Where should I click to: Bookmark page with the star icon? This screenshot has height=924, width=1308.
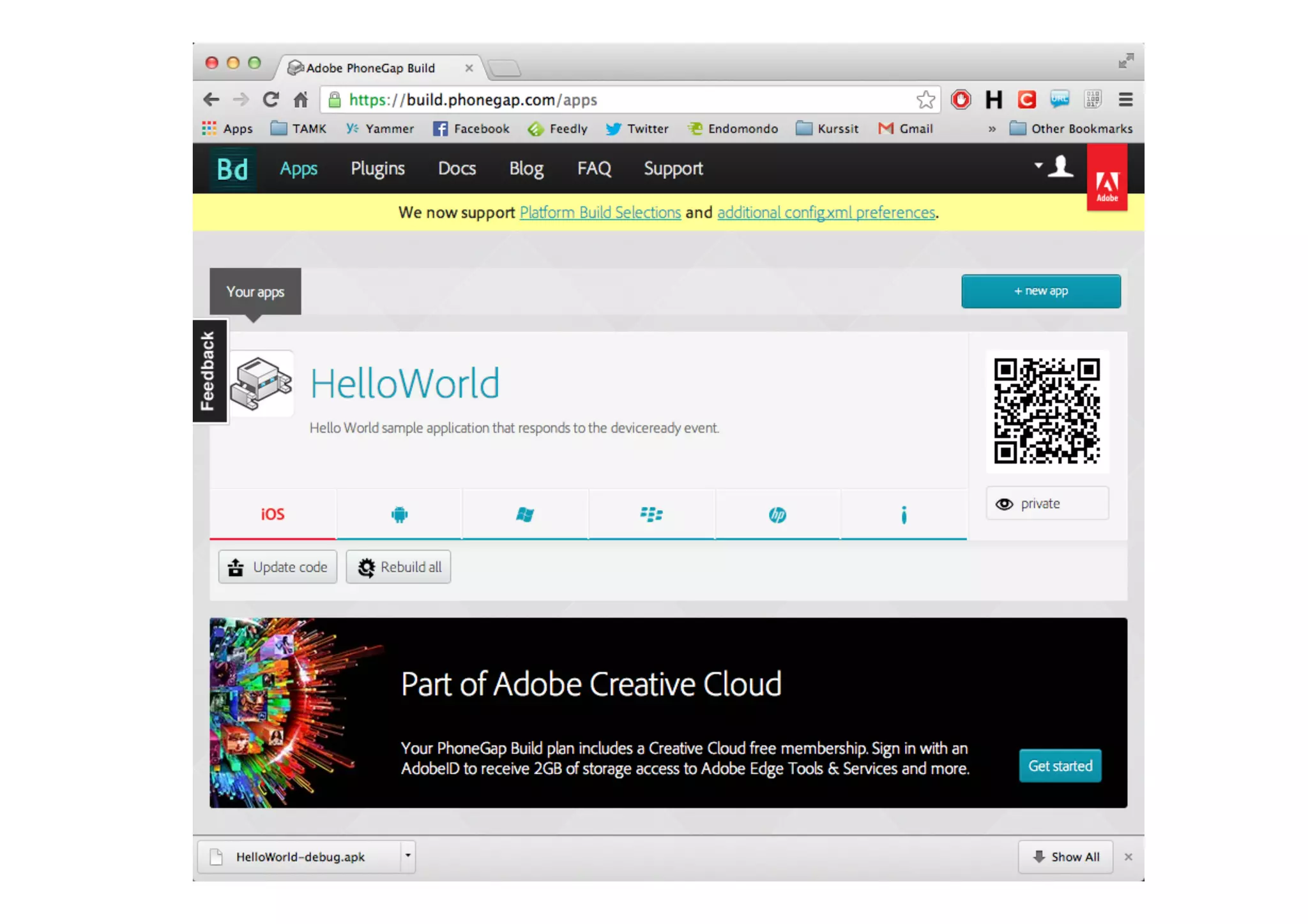pos(925,100)
